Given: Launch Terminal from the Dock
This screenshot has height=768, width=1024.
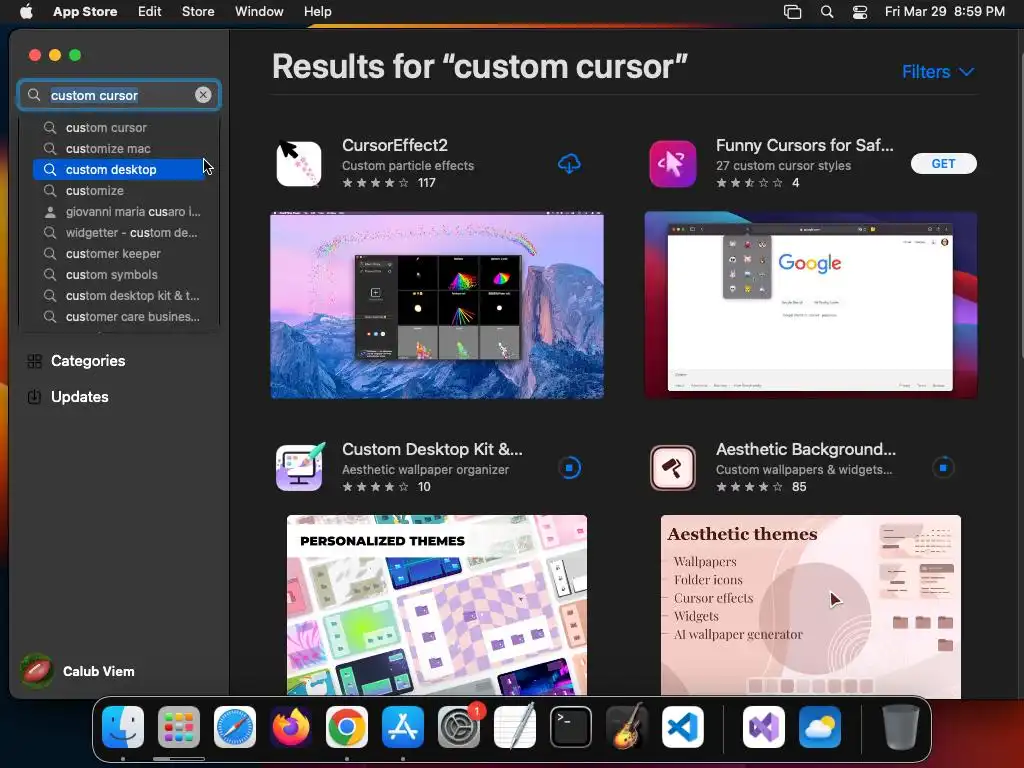Looking at the screenshot, I should (571, 727).
